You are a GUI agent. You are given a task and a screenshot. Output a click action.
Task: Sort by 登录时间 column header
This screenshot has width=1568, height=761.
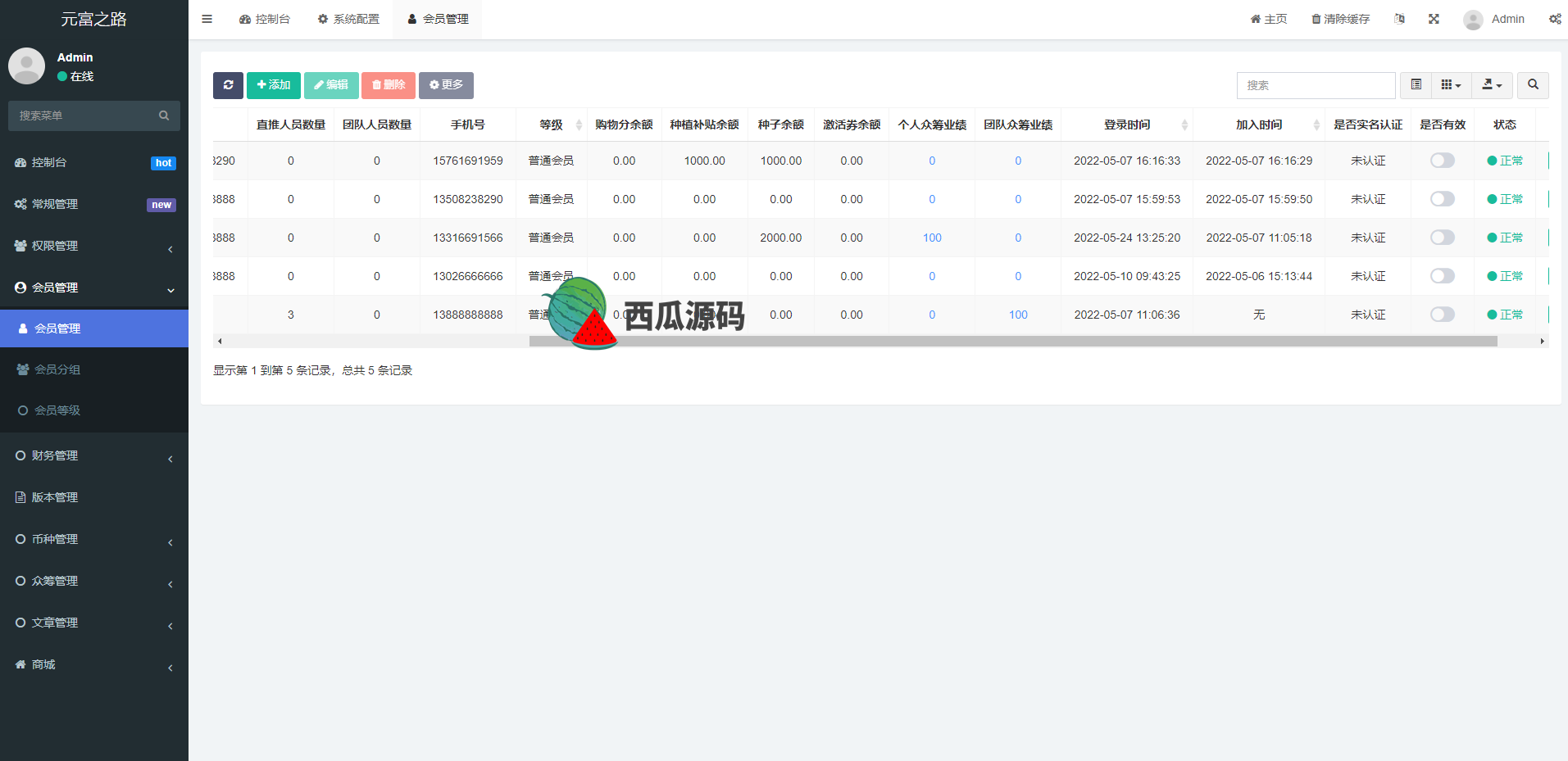[x=1127, y=125]
